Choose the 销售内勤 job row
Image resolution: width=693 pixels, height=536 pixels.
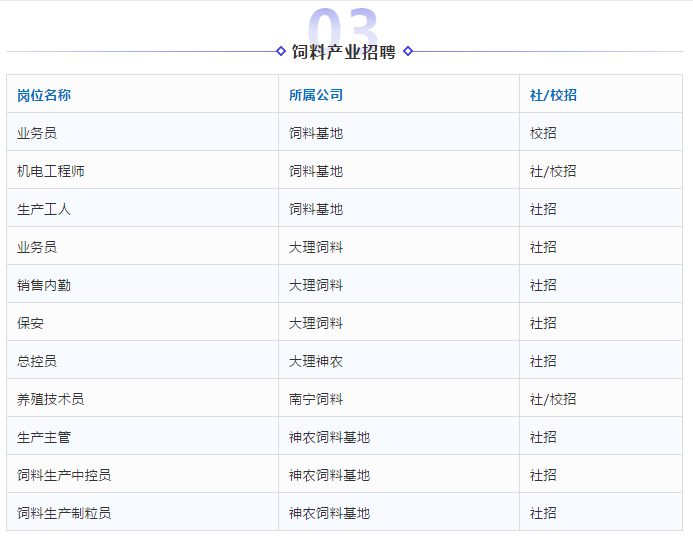point(44,285)
